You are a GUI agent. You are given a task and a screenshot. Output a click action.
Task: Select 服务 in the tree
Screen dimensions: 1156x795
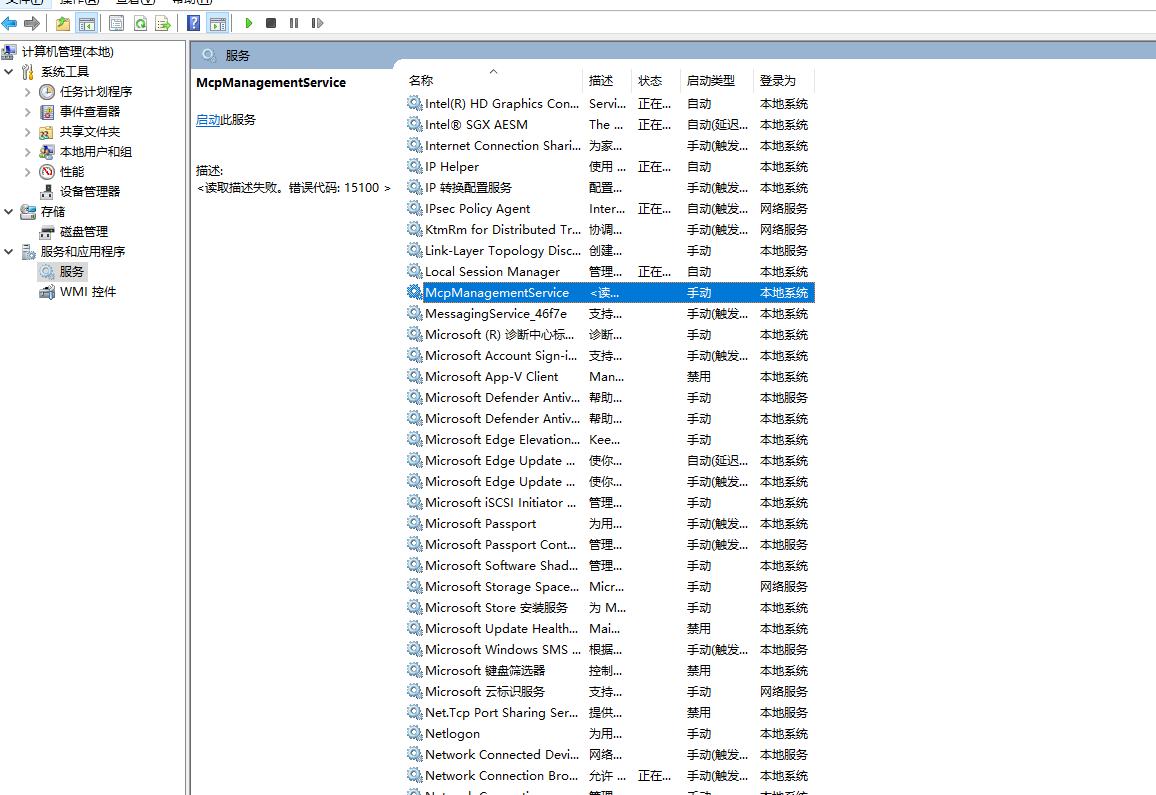pos(72,272)
